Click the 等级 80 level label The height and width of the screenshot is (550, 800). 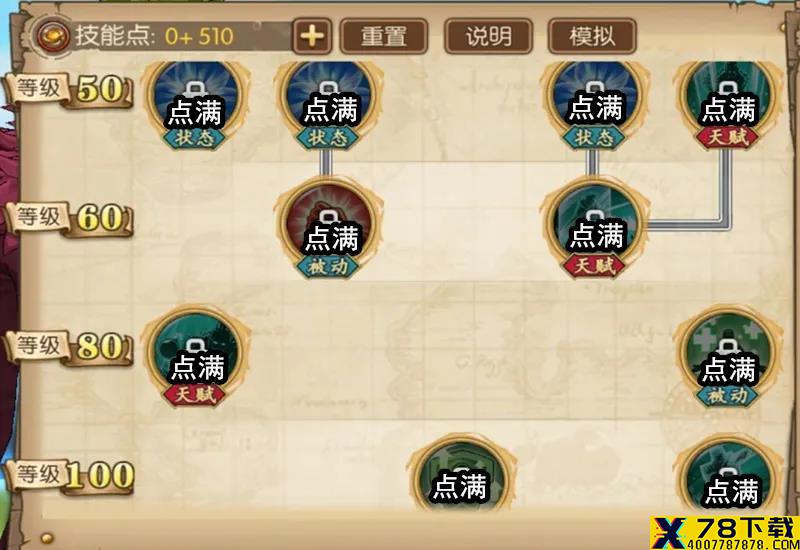pyautogui.click(x=69, y=348)
